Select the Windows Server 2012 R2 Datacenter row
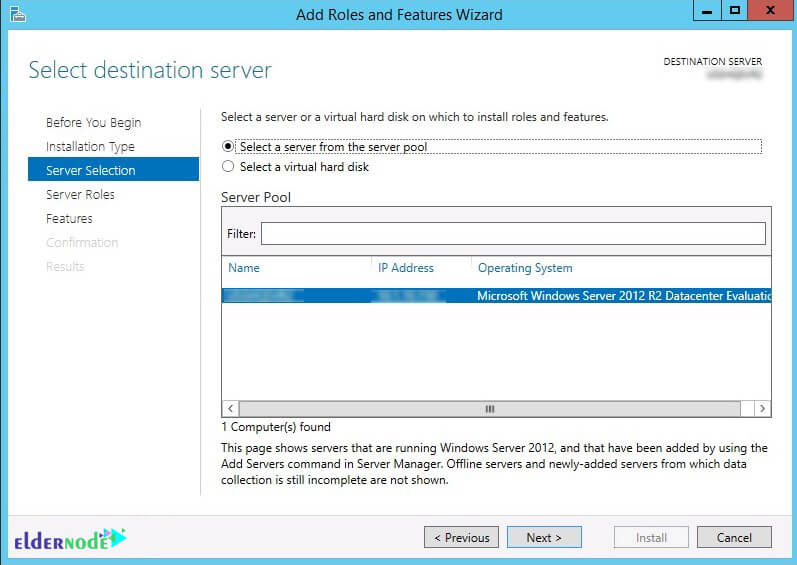 (x=497, y=296)
